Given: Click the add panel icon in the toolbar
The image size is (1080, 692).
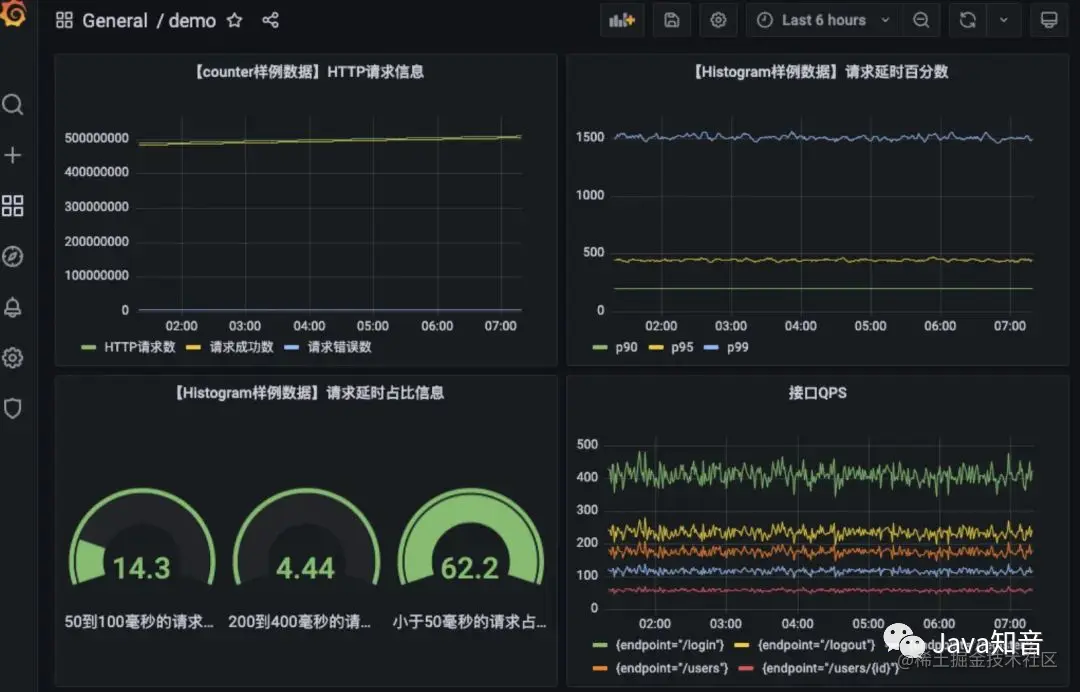Looking at the screenshot, I should [x=622, y=20].
